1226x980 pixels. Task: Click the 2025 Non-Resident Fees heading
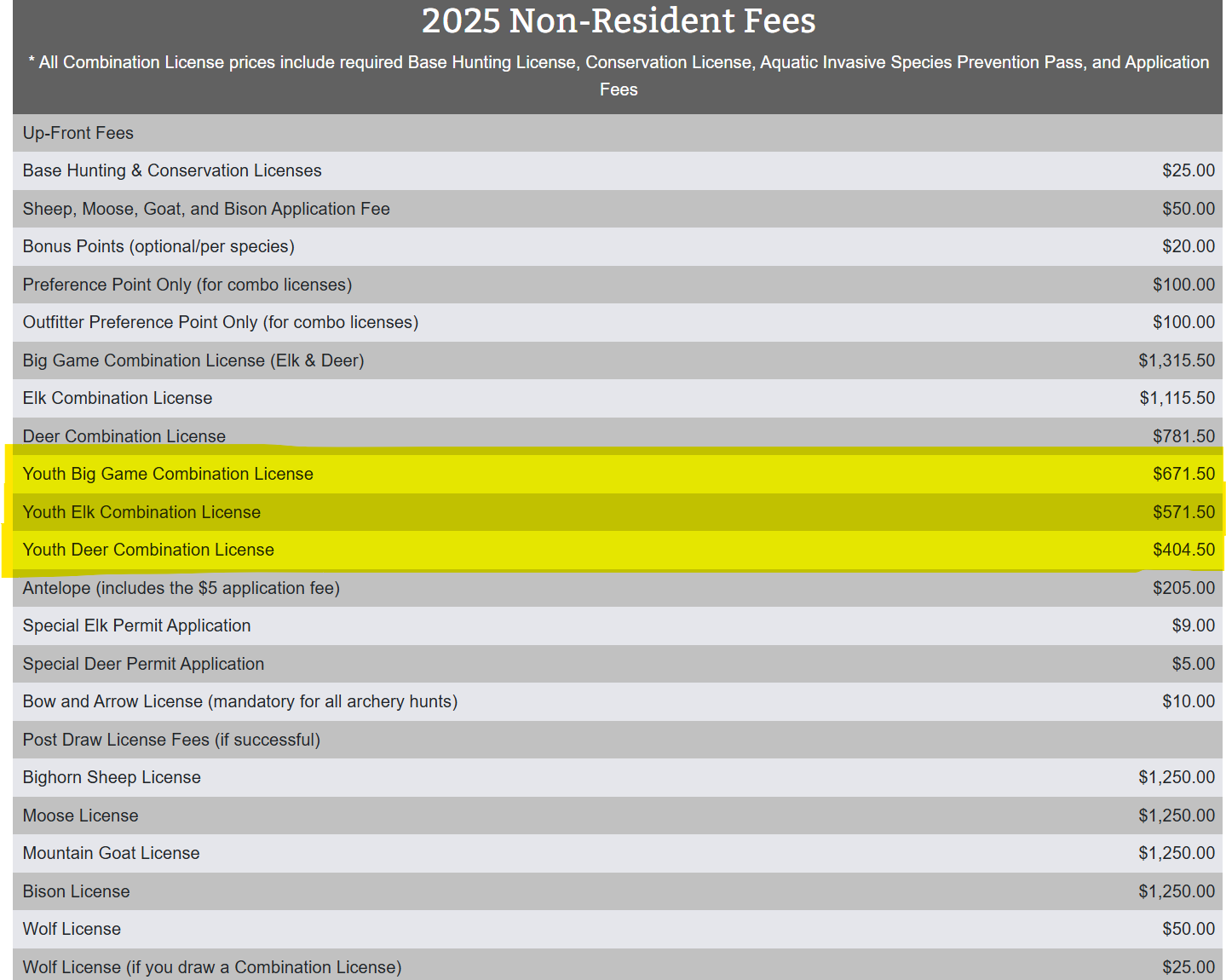pyautogui.click(x=619, y=21)
